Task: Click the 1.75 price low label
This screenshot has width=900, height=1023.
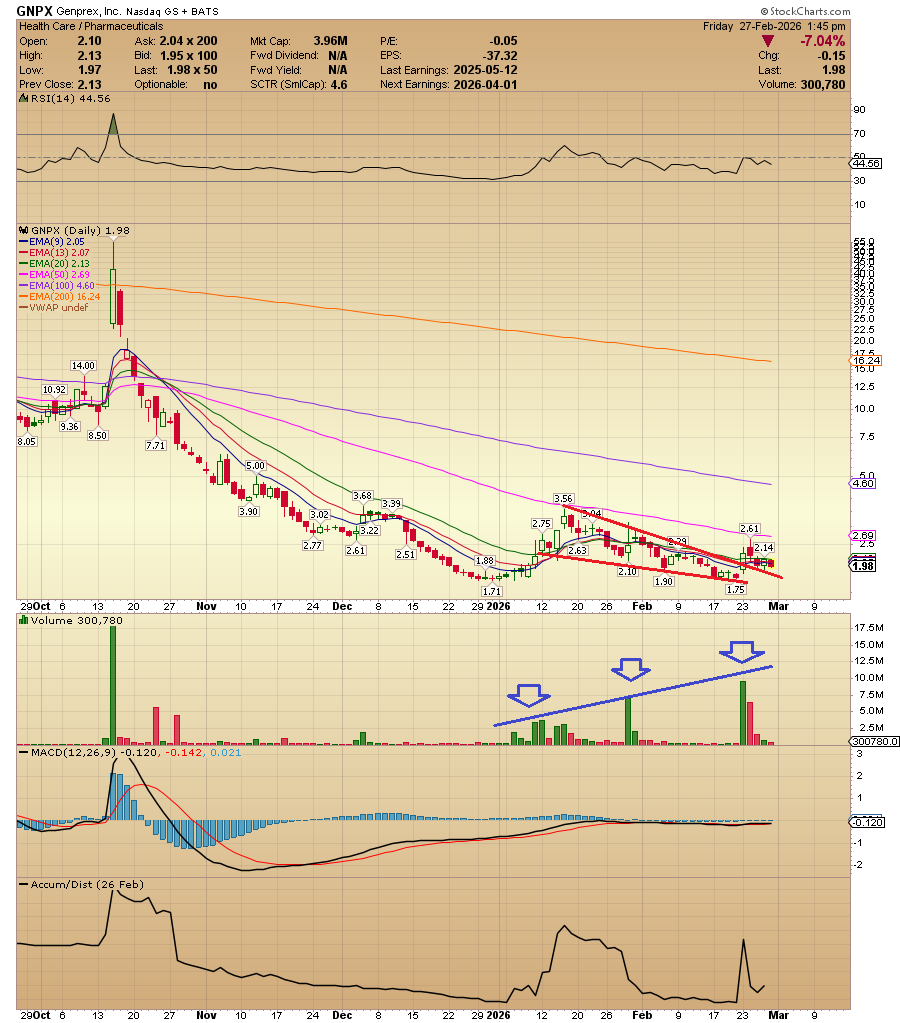Action: coord(736,589)
